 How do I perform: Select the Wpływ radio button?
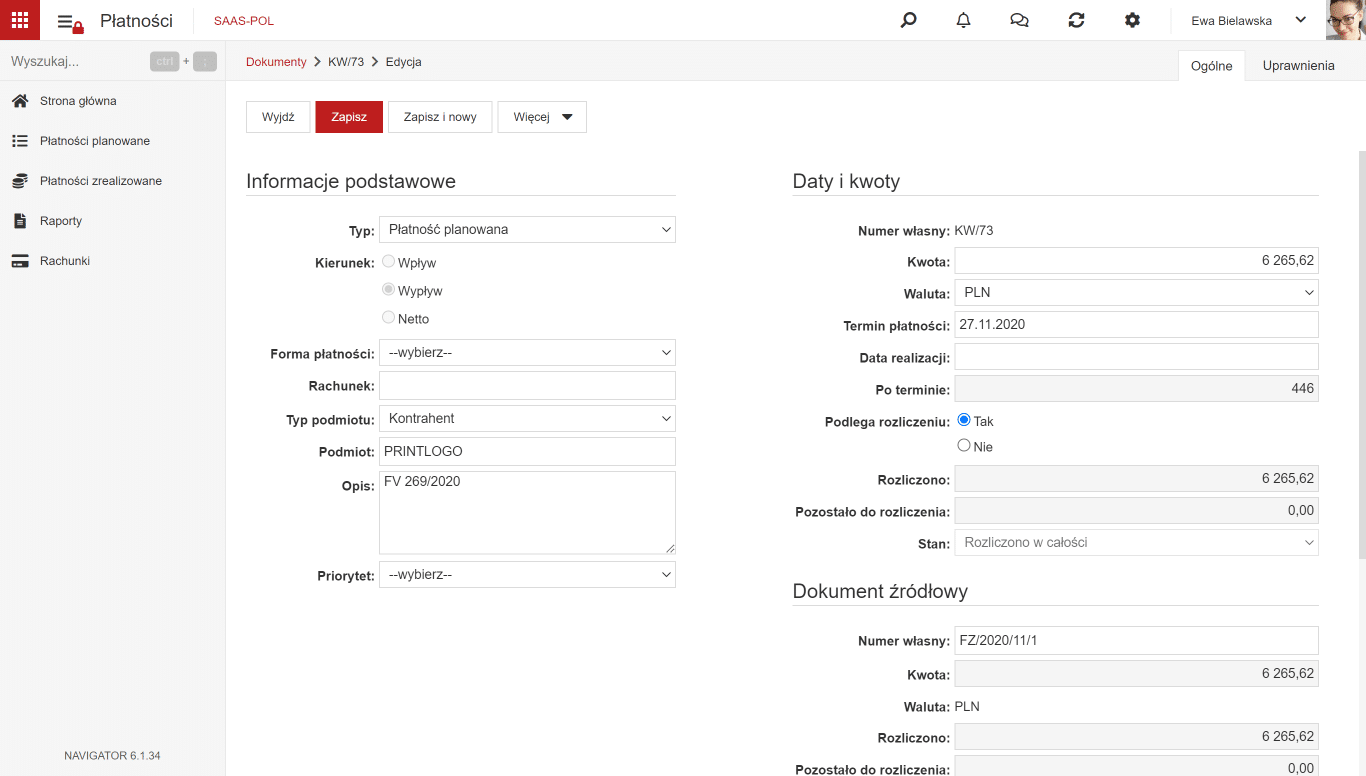388,262
